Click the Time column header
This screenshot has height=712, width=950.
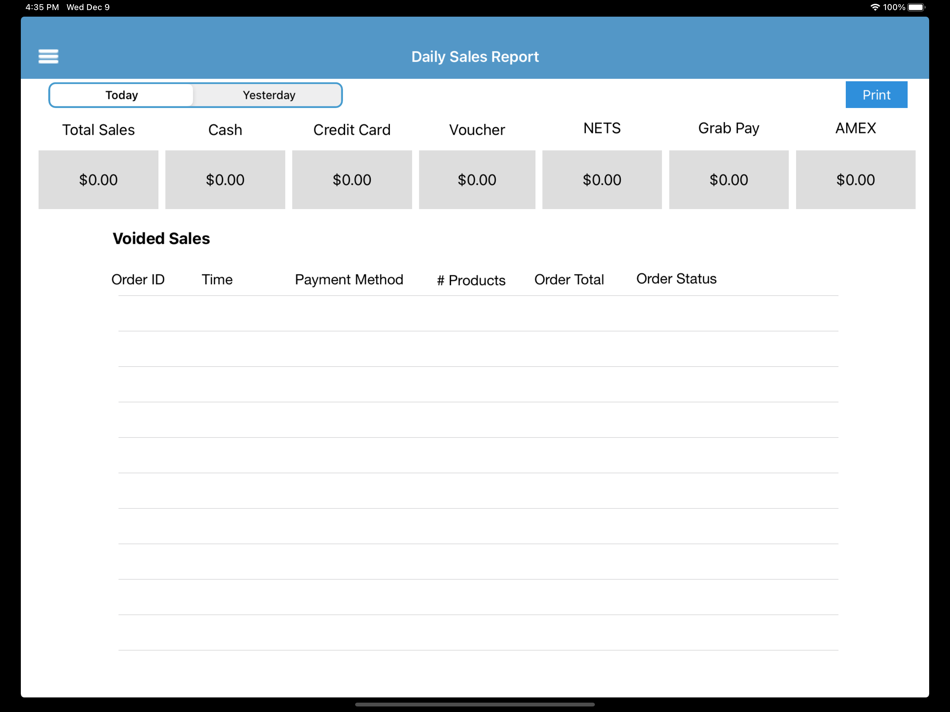click(217, 279)
